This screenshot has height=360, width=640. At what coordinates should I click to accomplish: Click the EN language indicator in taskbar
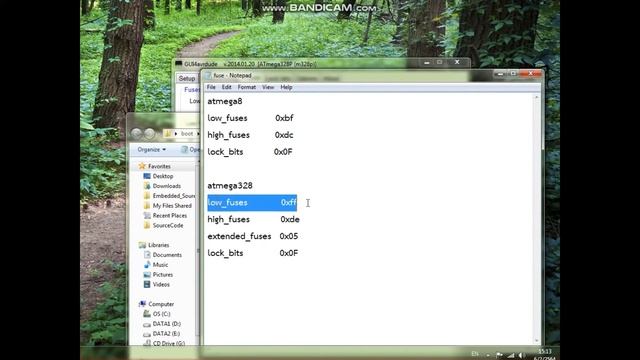[475, 353]
